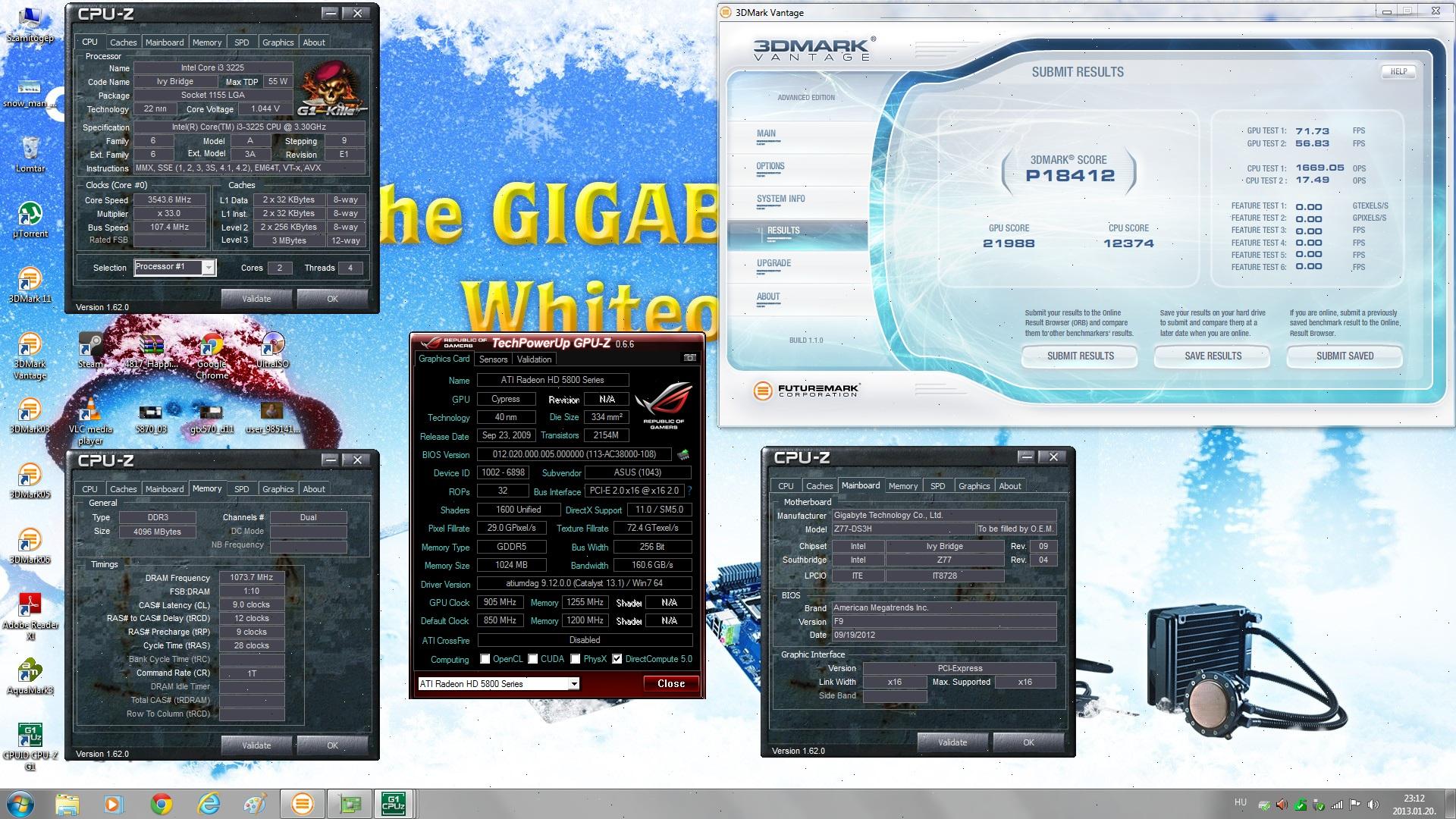Open the 3DMark06 desktop shortcut

point(30,546)
